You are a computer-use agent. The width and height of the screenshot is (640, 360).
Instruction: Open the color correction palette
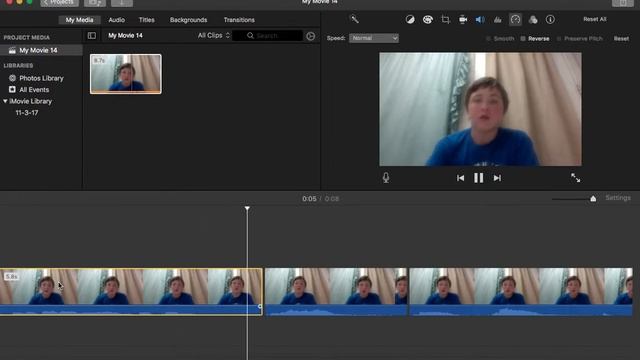tap(428, 19)
